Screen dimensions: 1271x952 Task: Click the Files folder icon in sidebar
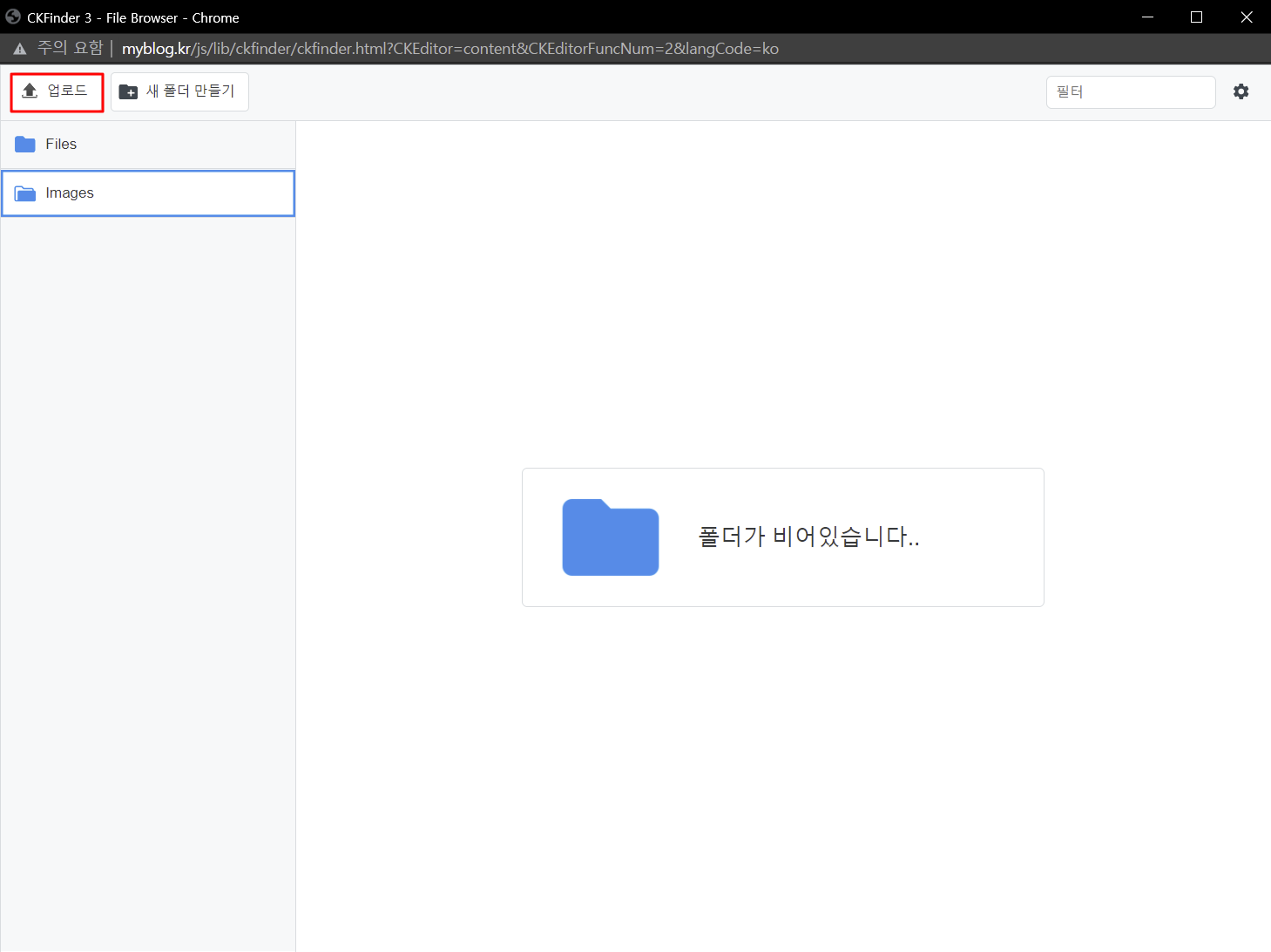[x=25, y=144]
